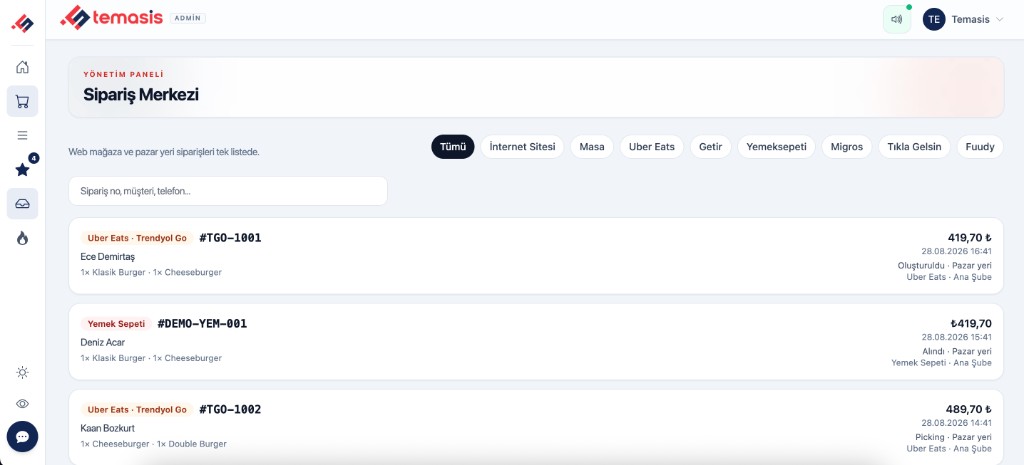
Task: Click the Alındı · Pazar yeri status
Action: point(957,351)
